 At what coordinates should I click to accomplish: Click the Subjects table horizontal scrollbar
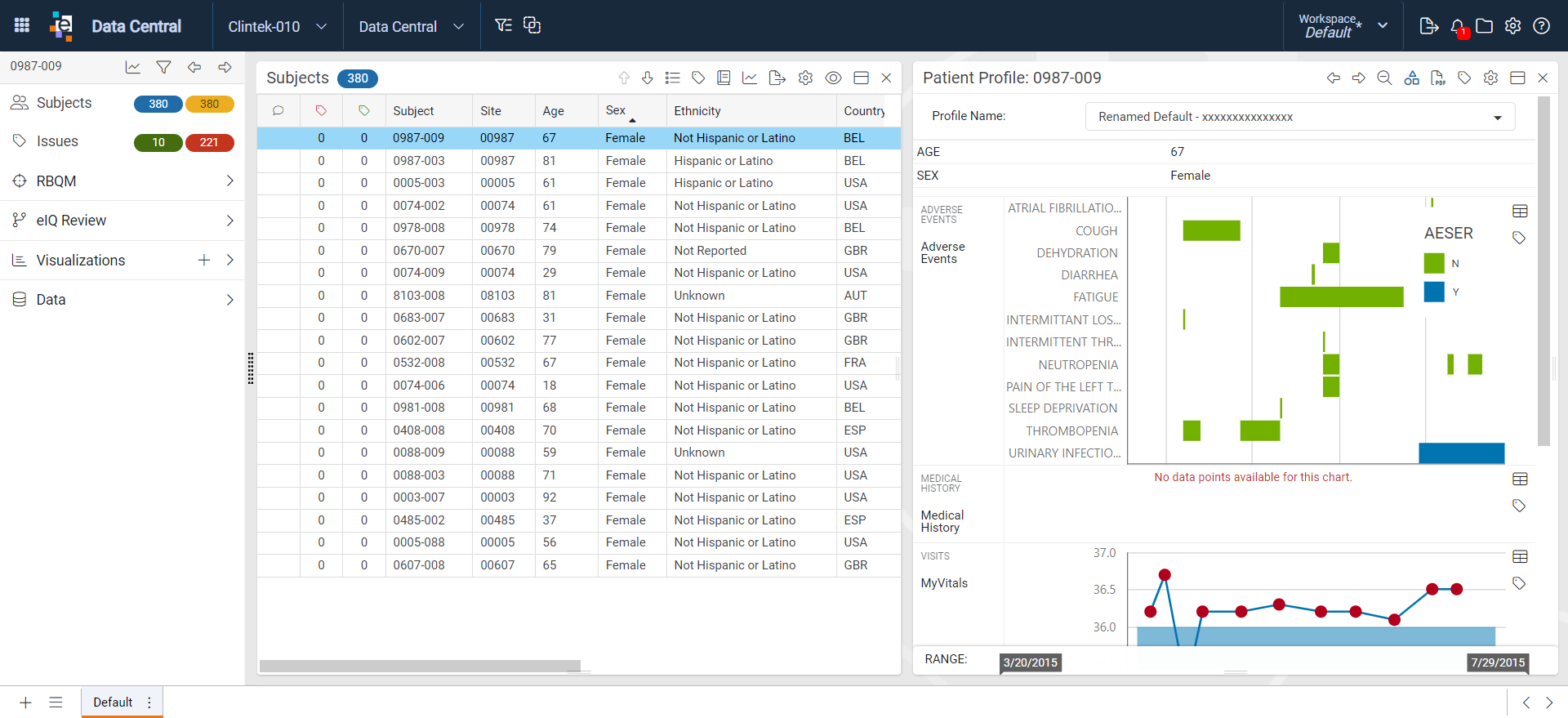click(420, 666)
